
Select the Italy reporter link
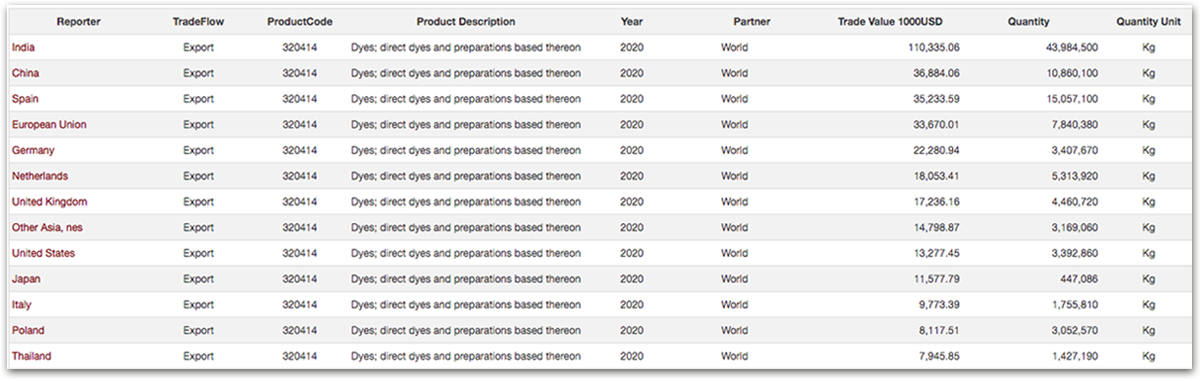tap(22, 304)
